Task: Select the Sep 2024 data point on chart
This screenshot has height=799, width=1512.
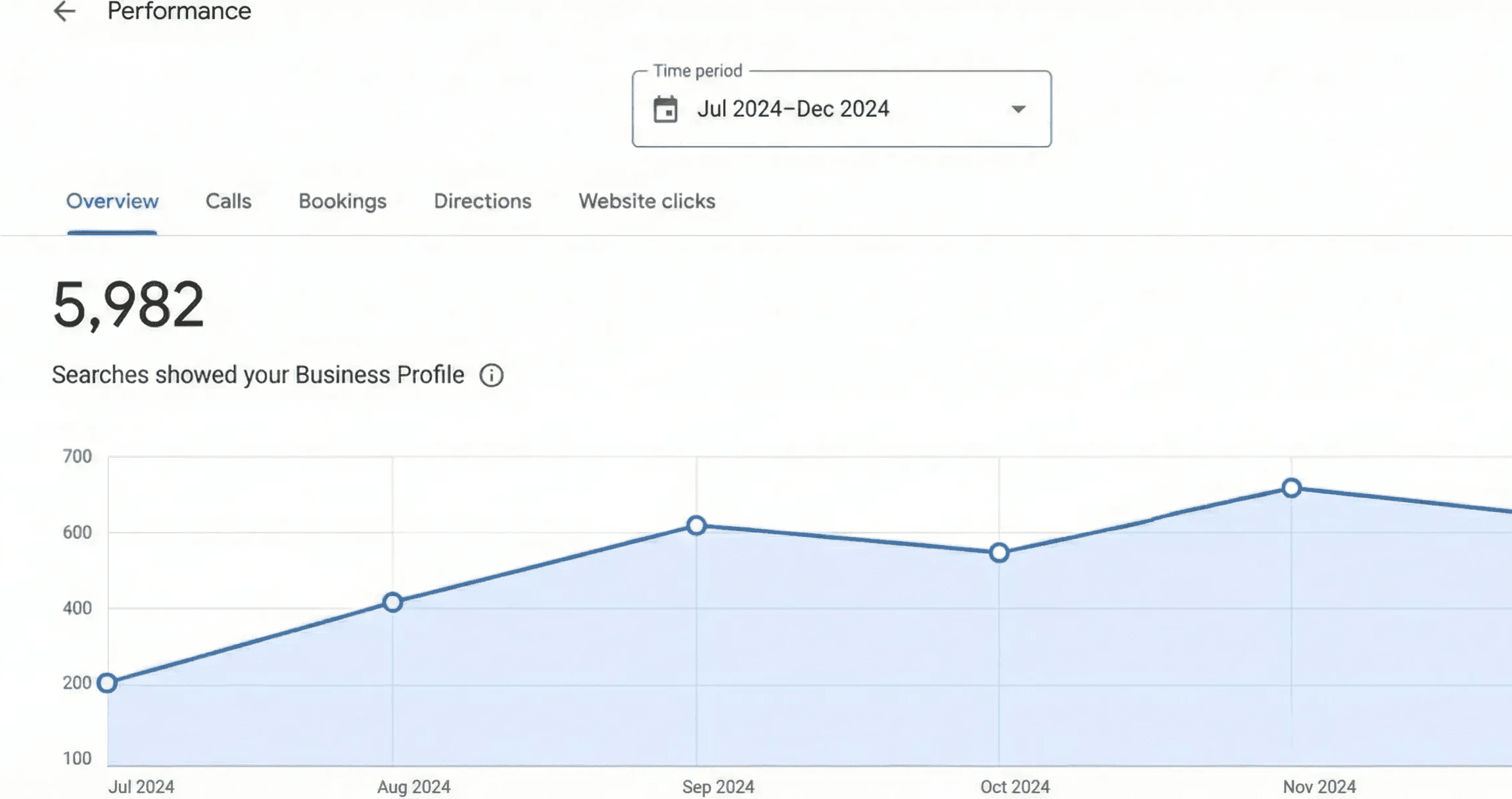Action: pos(695,525)
